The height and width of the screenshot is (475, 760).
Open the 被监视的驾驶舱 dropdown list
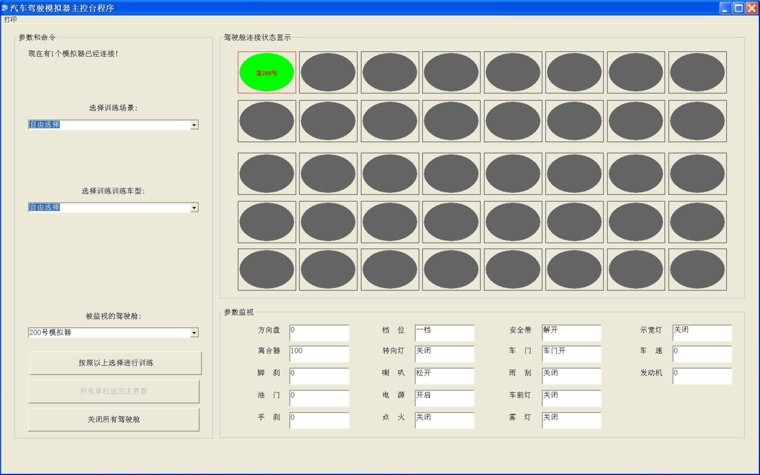click(x=194, y=333)
